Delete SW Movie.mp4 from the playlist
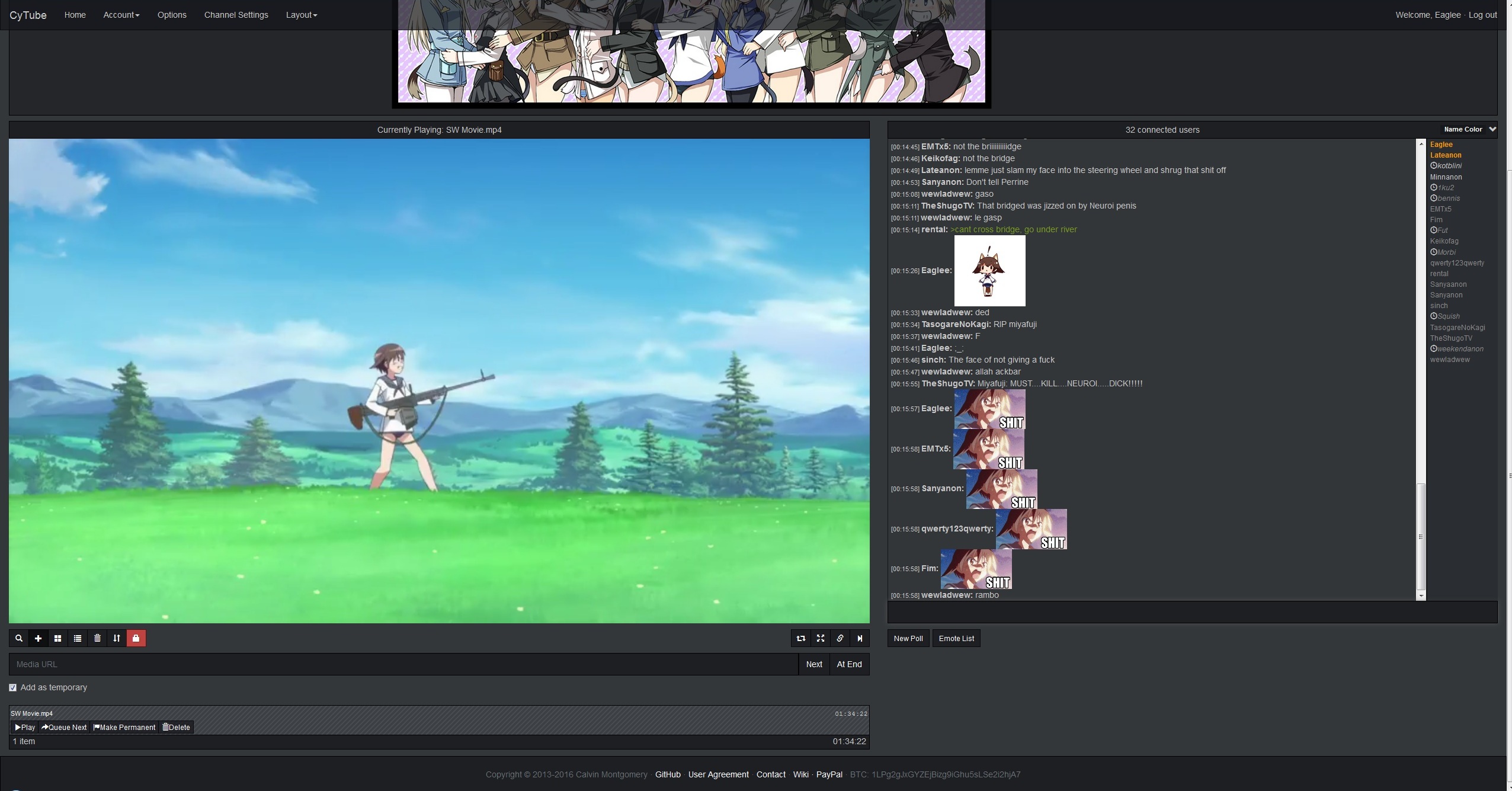This screenshot has width=1512, height=791. [x=177, y=727]
